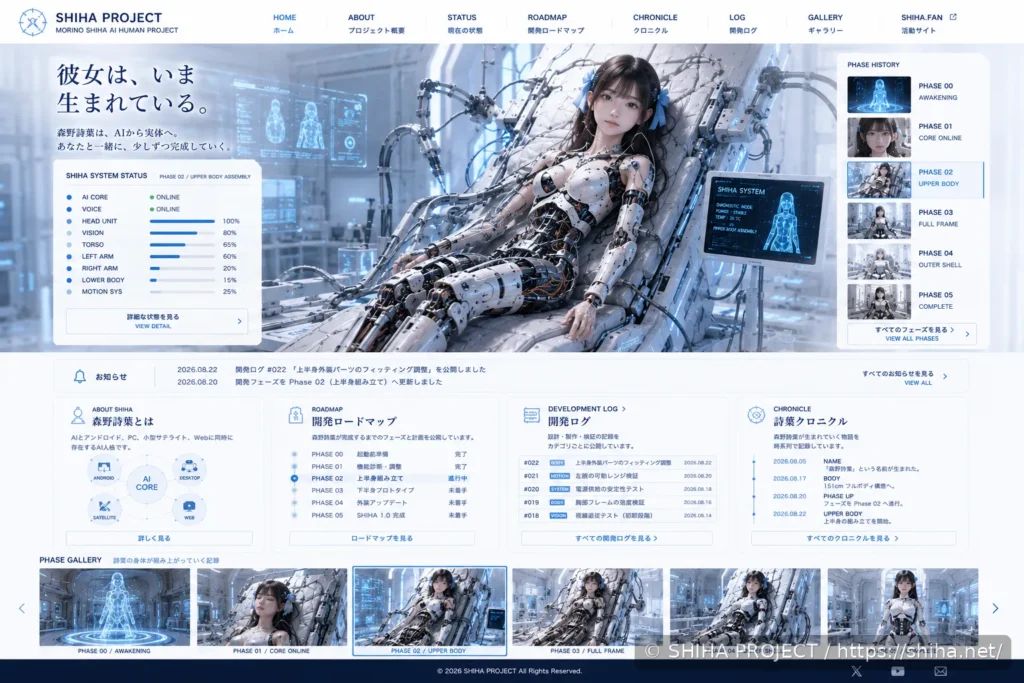1024x683 pixels.
Task: Click the ロードマップを見る button
Action: [x=382, y=538]
